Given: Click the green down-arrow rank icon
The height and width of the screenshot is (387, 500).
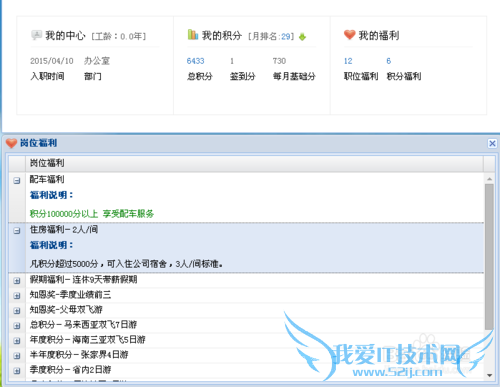Looking at the screenshot, I should click(x=302, y=37).
